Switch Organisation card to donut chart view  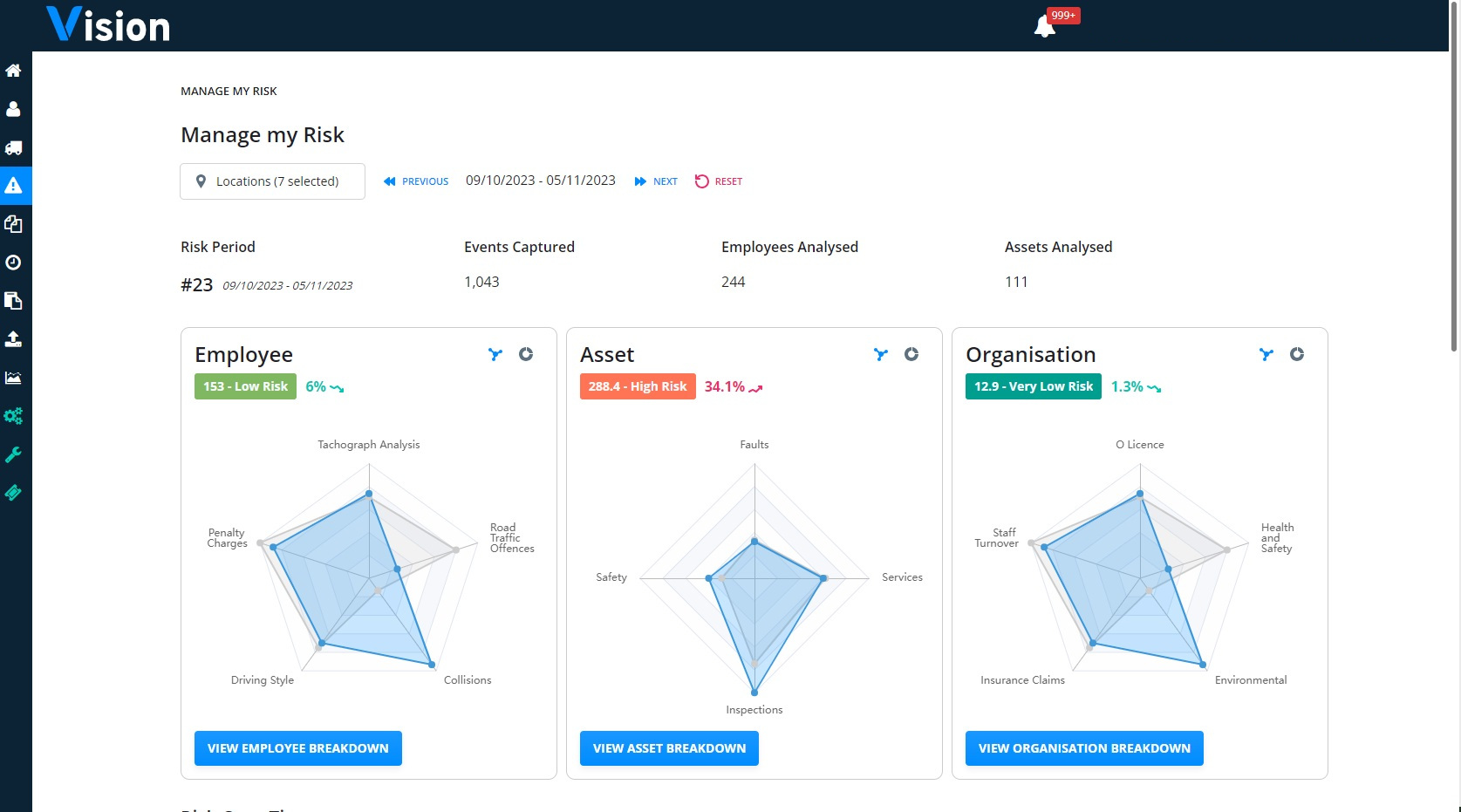1297,354
